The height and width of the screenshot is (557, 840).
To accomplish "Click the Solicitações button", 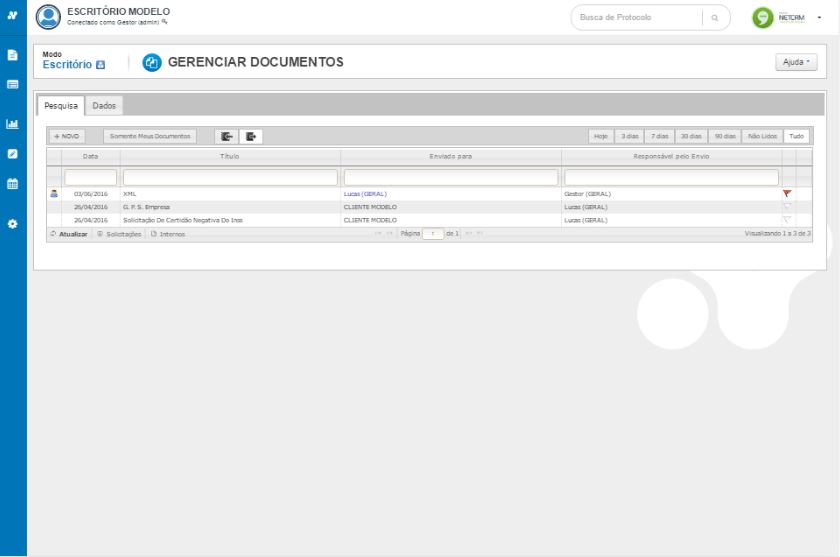I will pyautogui.click(x=119, y=234).
